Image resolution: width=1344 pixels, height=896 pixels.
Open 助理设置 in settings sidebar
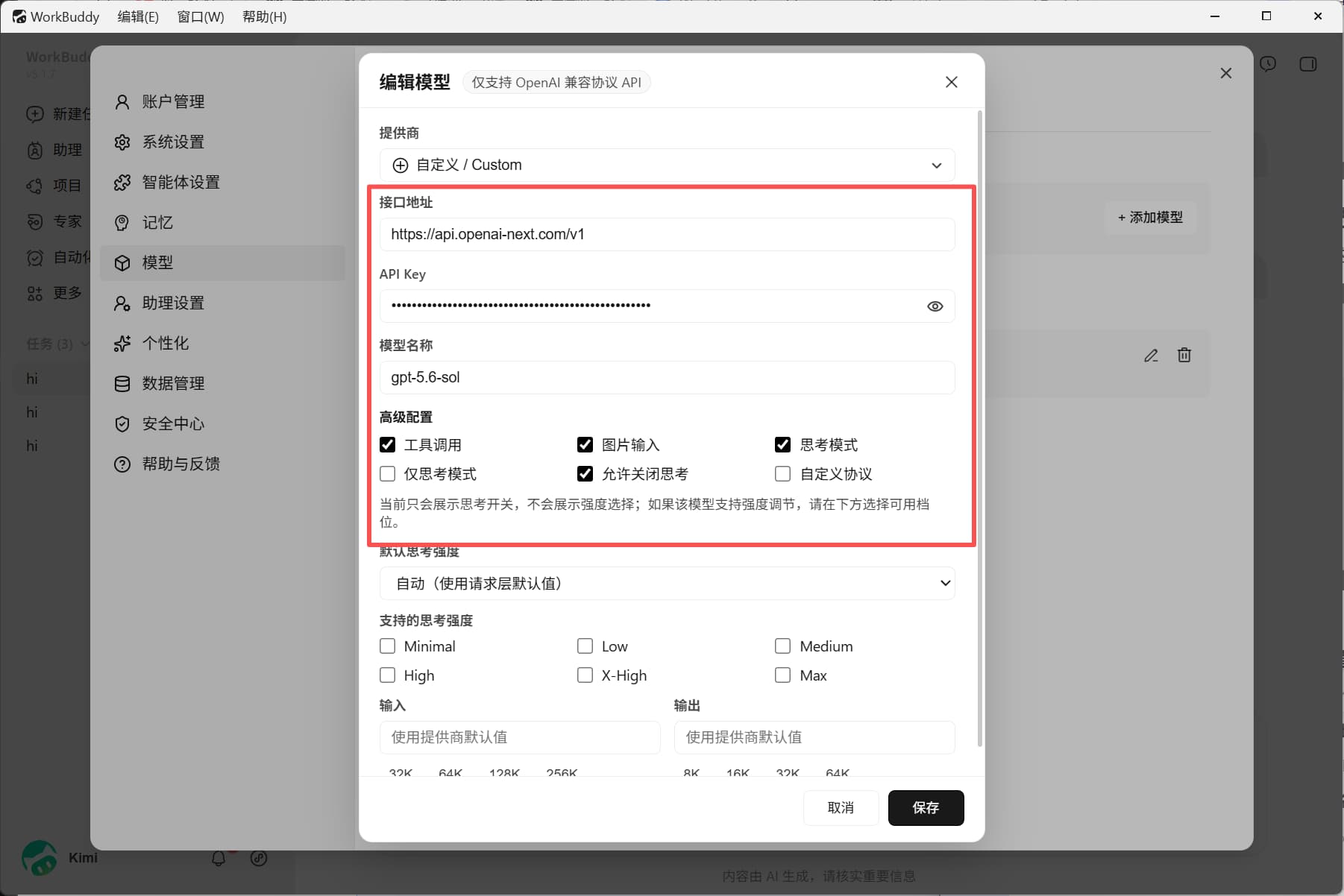click(222, 303)
